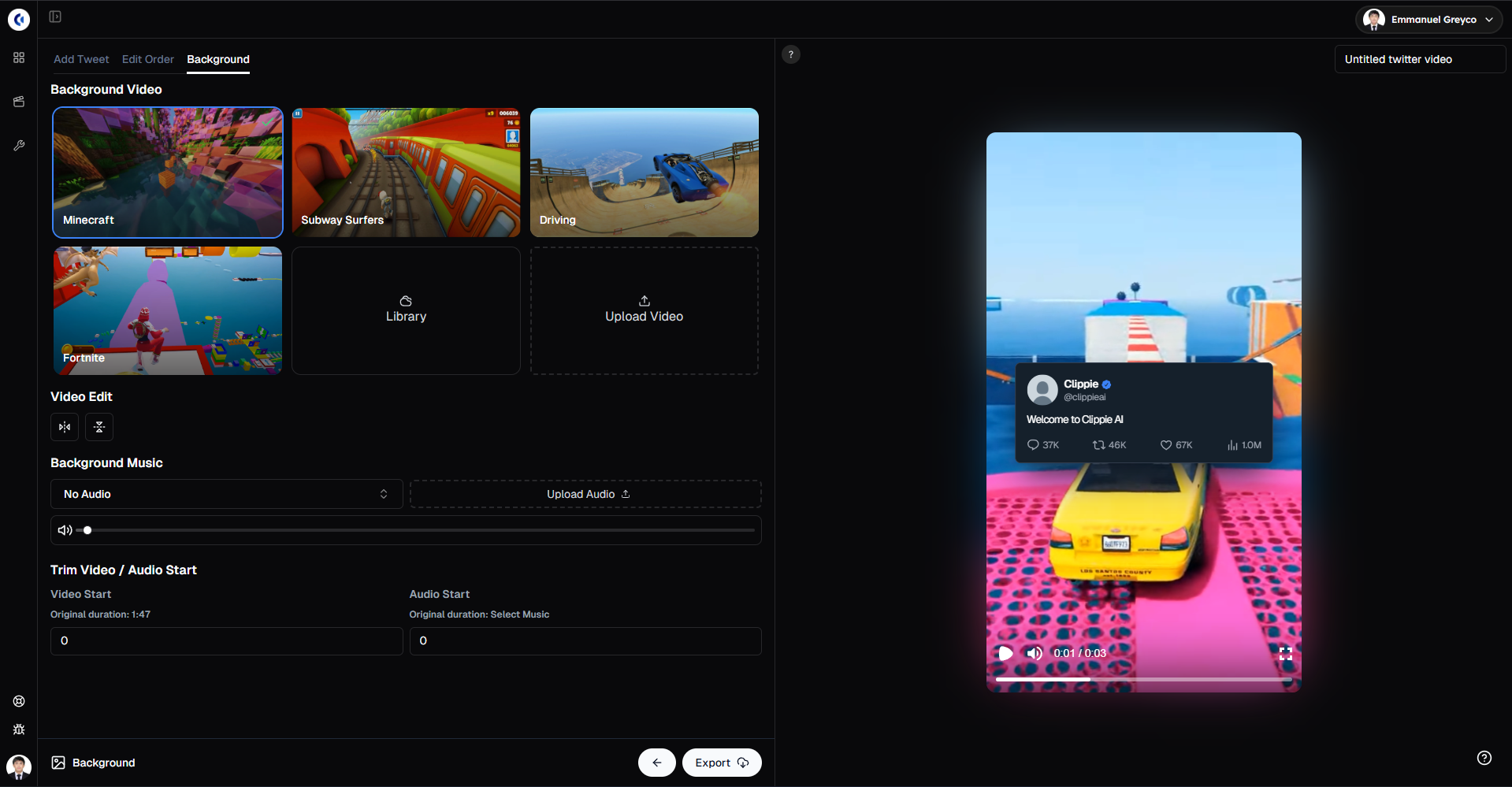Click the Clippie tweet profile avatar
The width and height of the screenshot is (1512, 787).
pyautogui.click(x=1042, y=390)
